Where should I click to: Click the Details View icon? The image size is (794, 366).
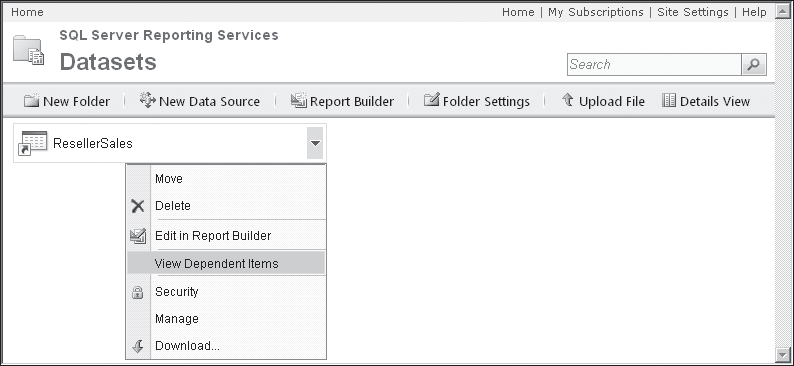click(669, 101)
